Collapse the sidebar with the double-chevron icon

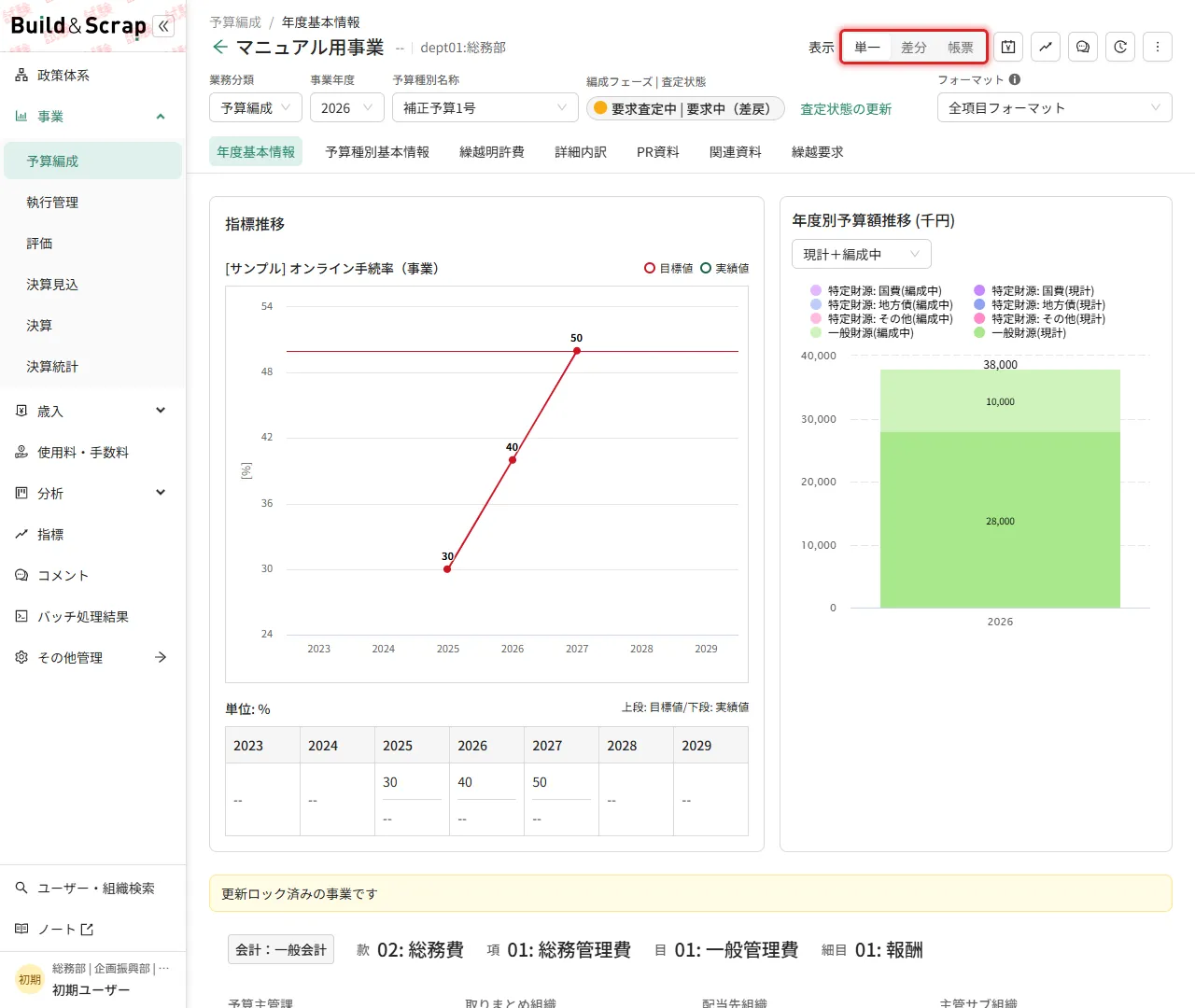[164, 26]
